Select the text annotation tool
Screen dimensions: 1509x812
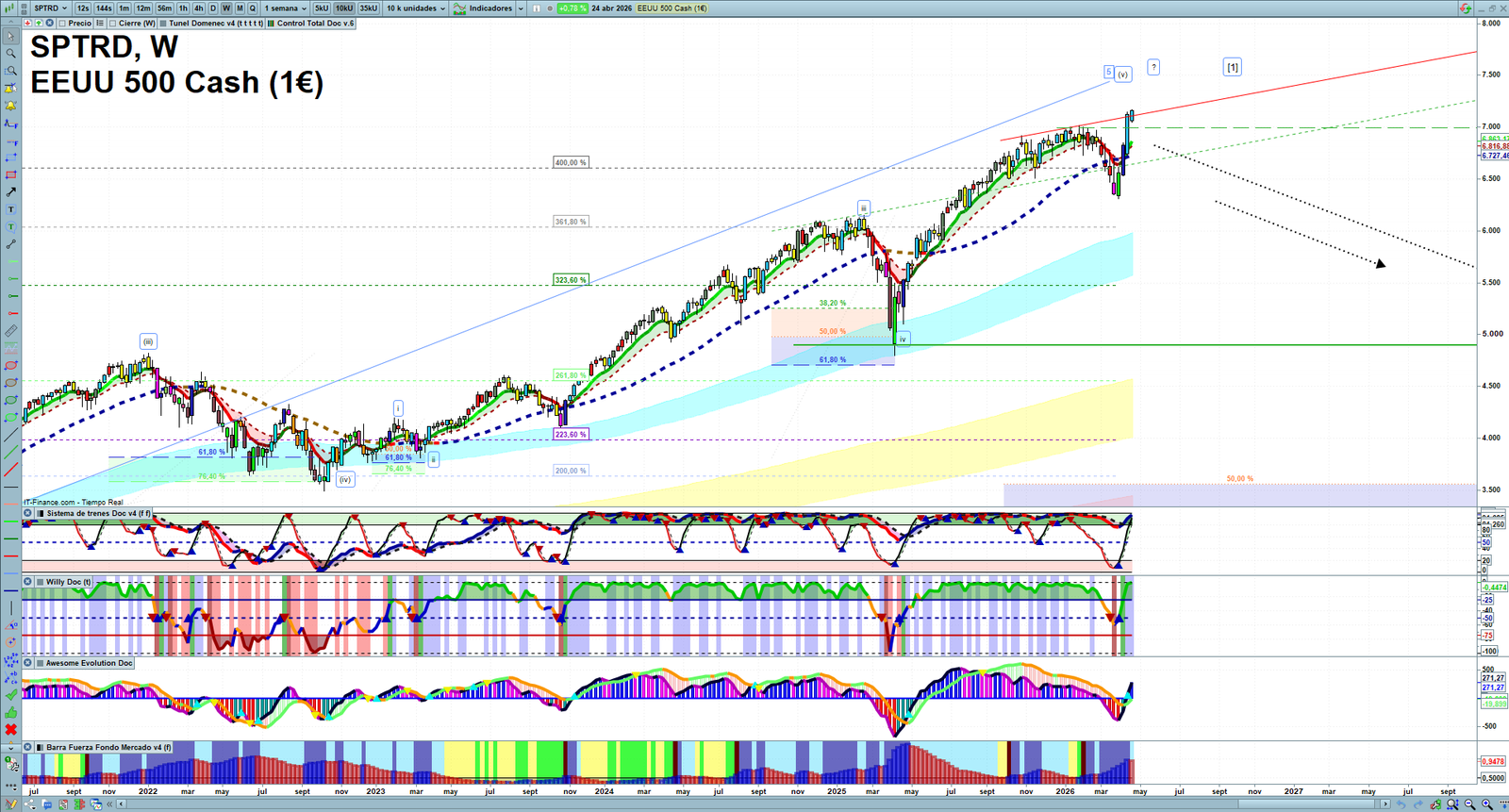tap(10, 209)
